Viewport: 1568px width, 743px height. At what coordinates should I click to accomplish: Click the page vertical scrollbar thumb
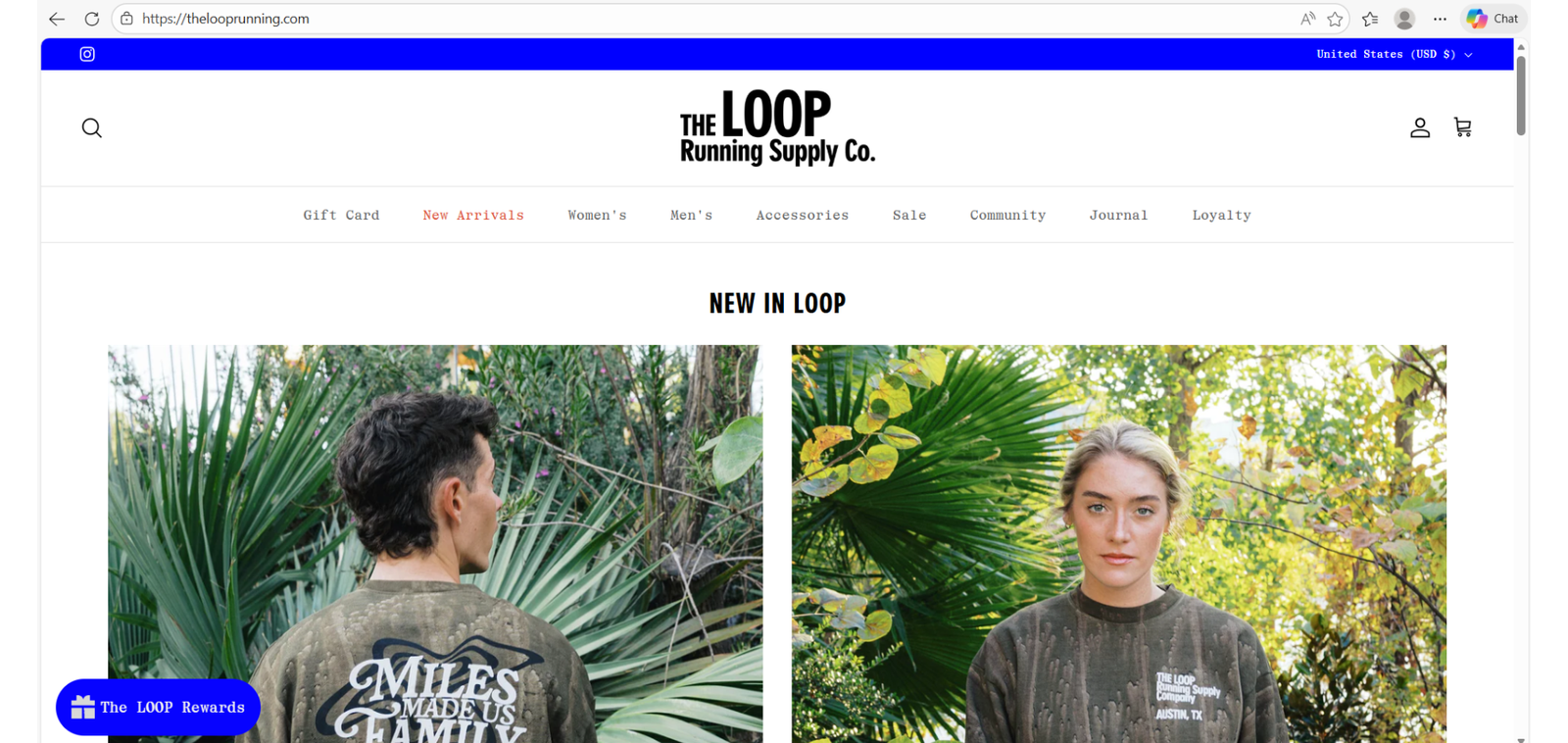[1521, 94]
